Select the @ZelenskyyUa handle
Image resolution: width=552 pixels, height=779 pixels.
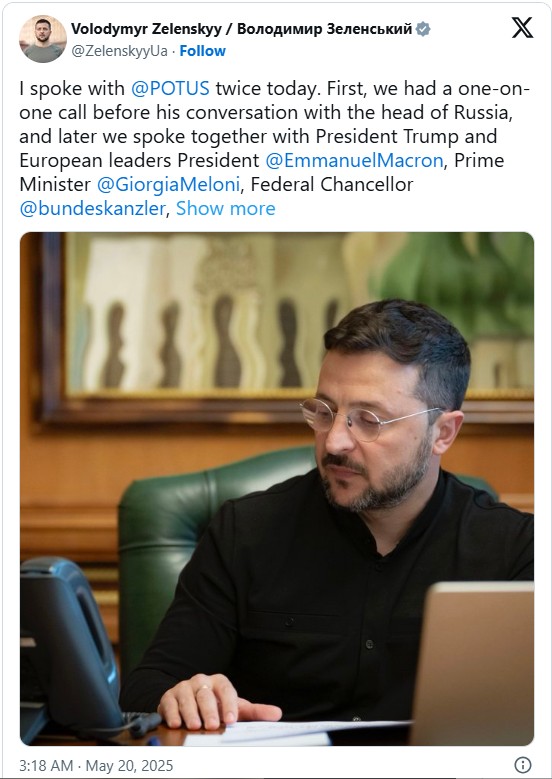[x=119, y=51]
